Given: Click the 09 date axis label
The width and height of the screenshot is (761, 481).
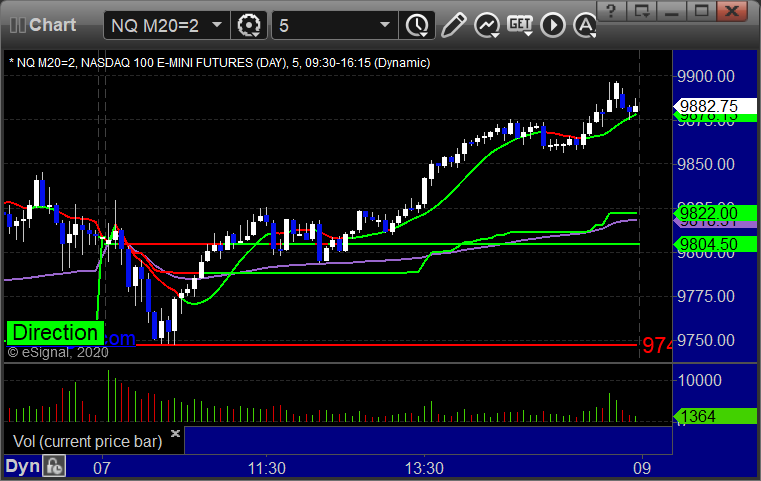Looking at the screenshot, I should [642, 468].
